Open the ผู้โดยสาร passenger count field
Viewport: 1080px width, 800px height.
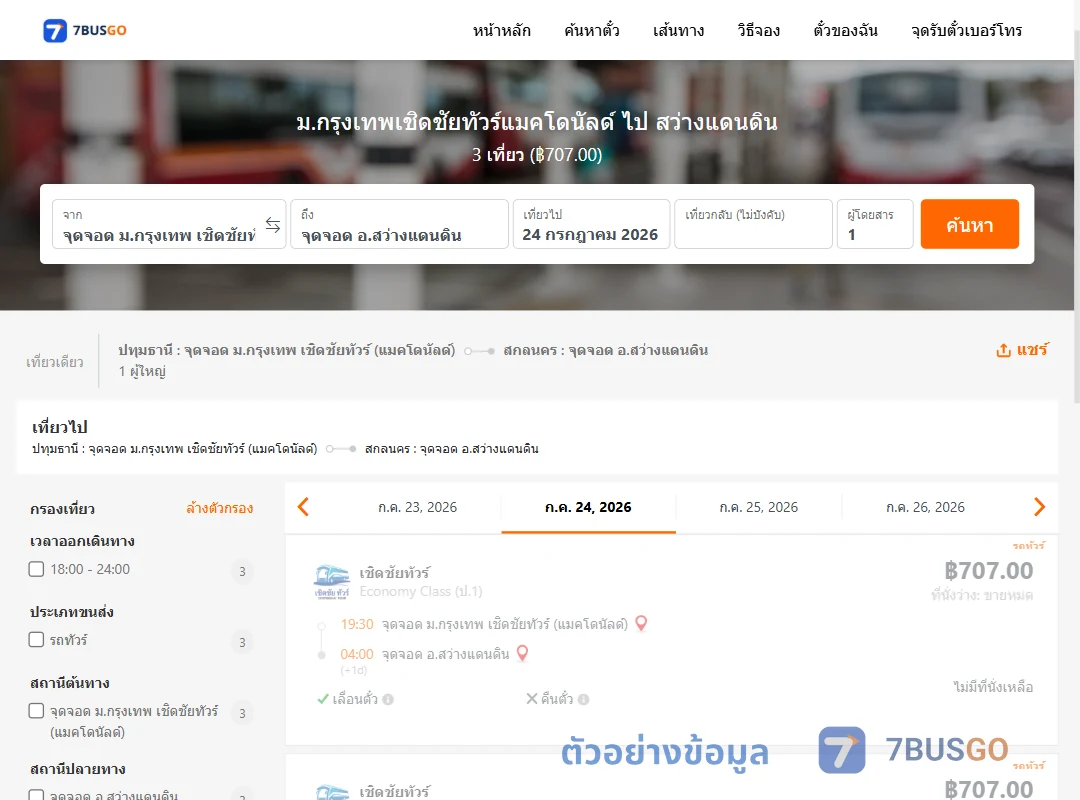pos(875,224)
